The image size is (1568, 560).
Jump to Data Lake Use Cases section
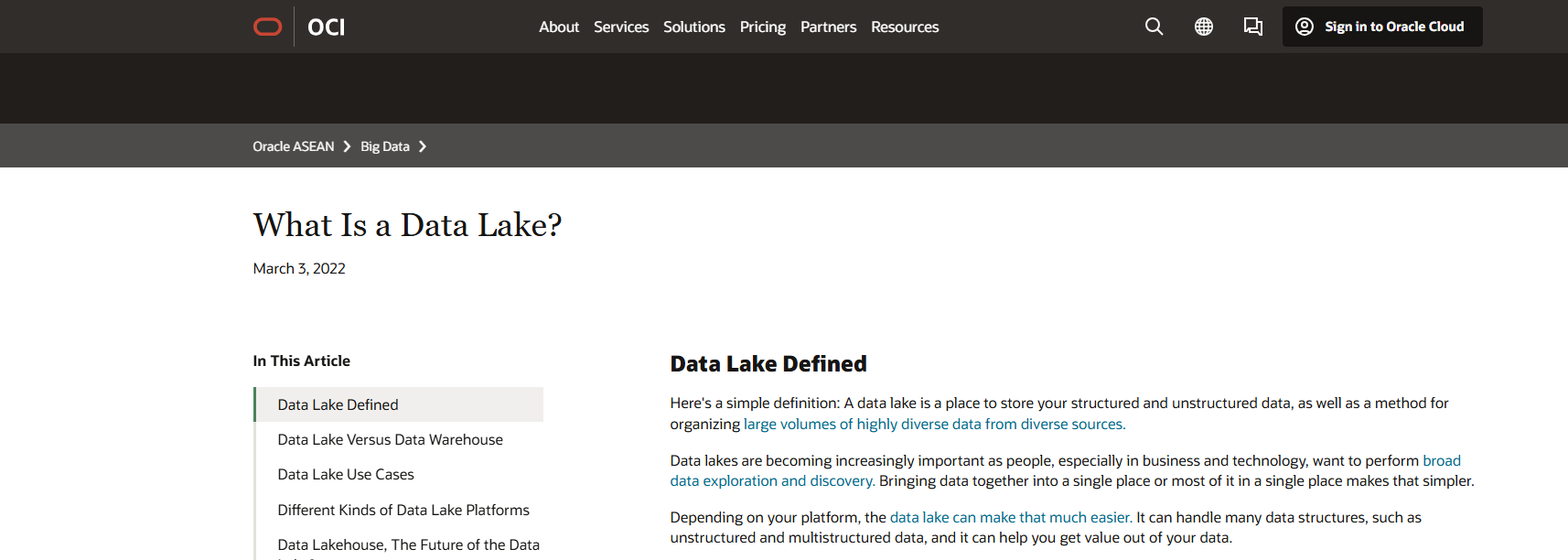tap(346, 474)
